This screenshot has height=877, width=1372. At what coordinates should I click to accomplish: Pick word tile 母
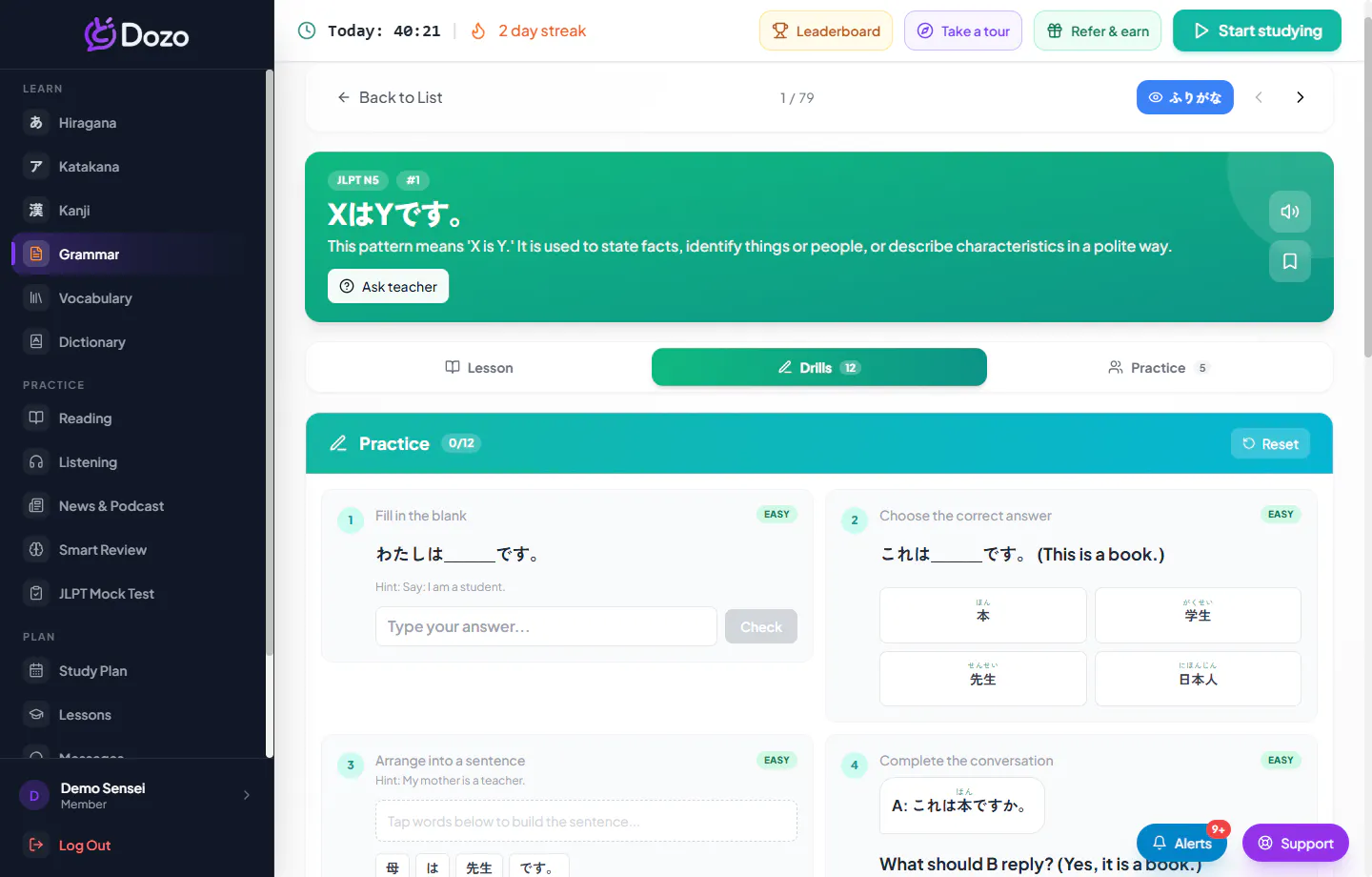[x=393, y=867]
